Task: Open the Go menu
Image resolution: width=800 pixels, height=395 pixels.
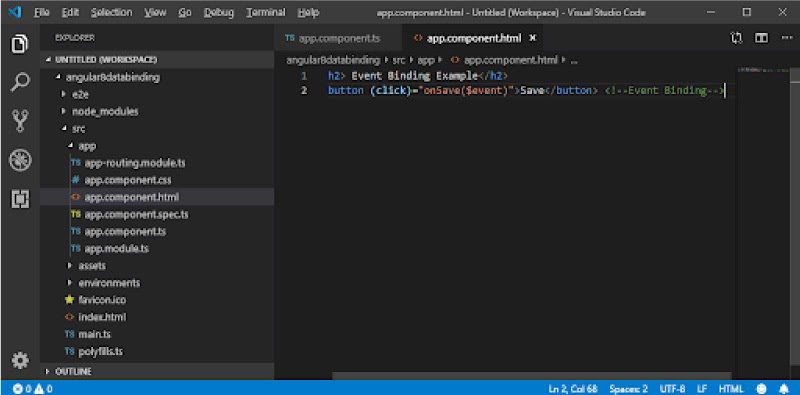Action: coord(185,12)
